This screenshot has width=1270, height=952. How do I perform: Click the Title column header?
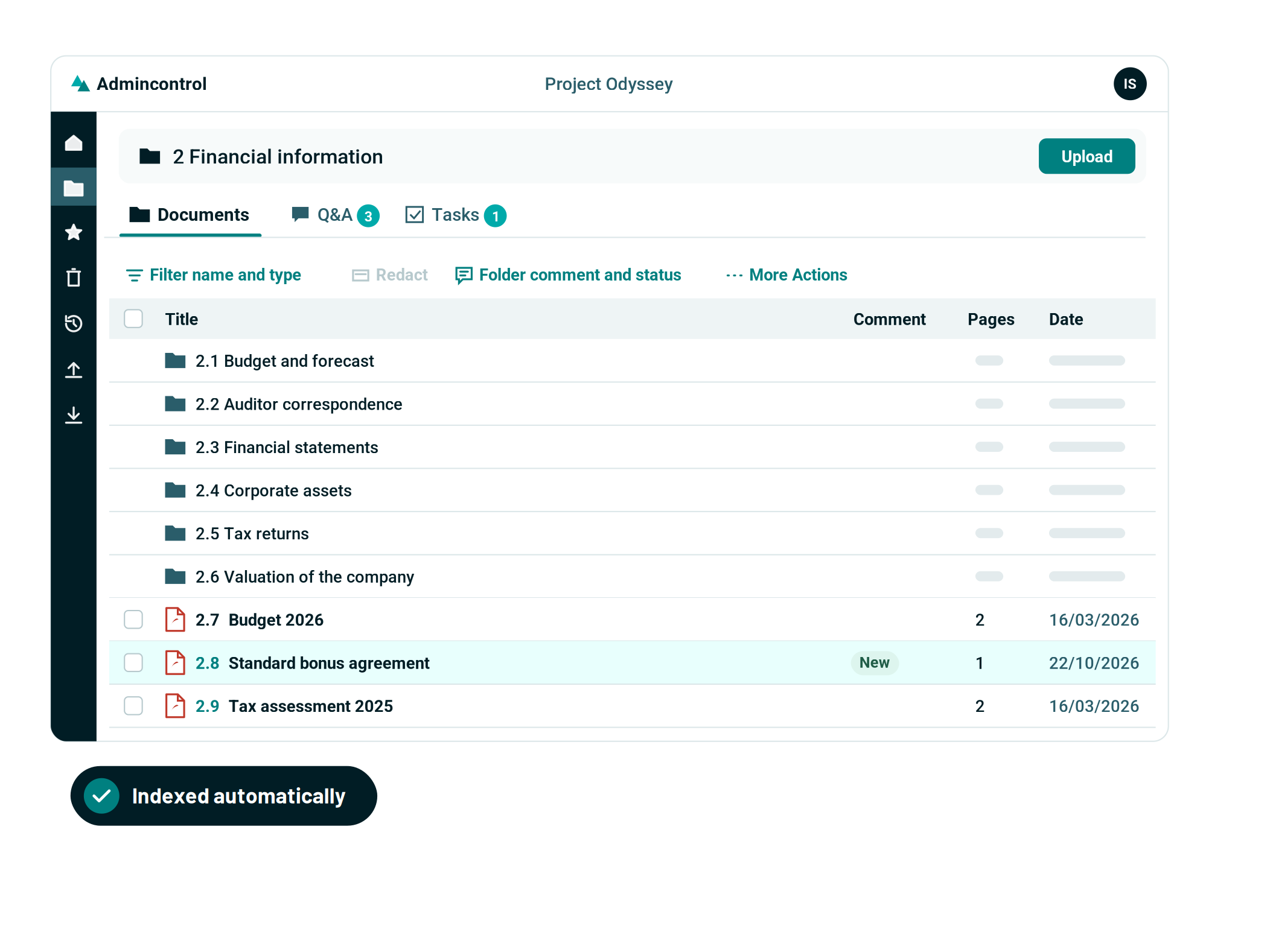[182, 319]
